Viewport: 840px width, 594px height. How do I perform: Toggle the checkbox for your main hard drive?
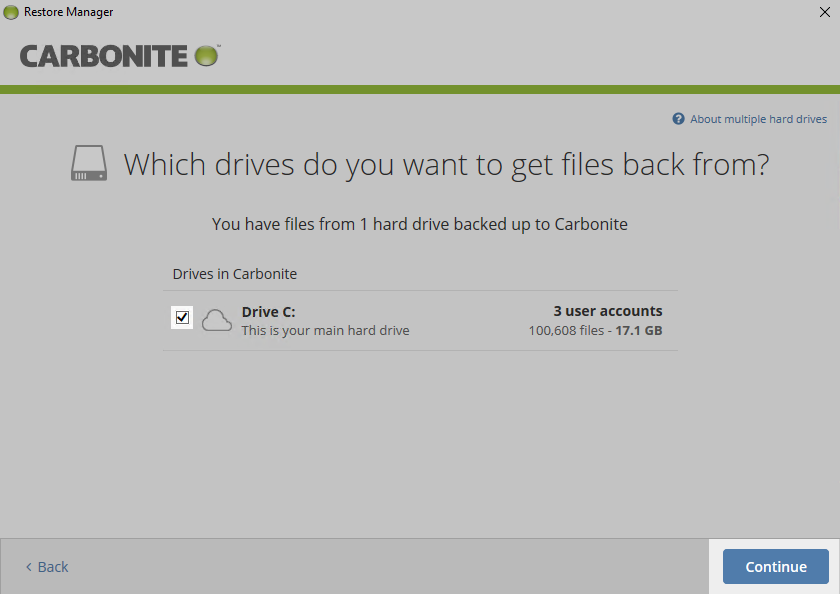(181, 318)
